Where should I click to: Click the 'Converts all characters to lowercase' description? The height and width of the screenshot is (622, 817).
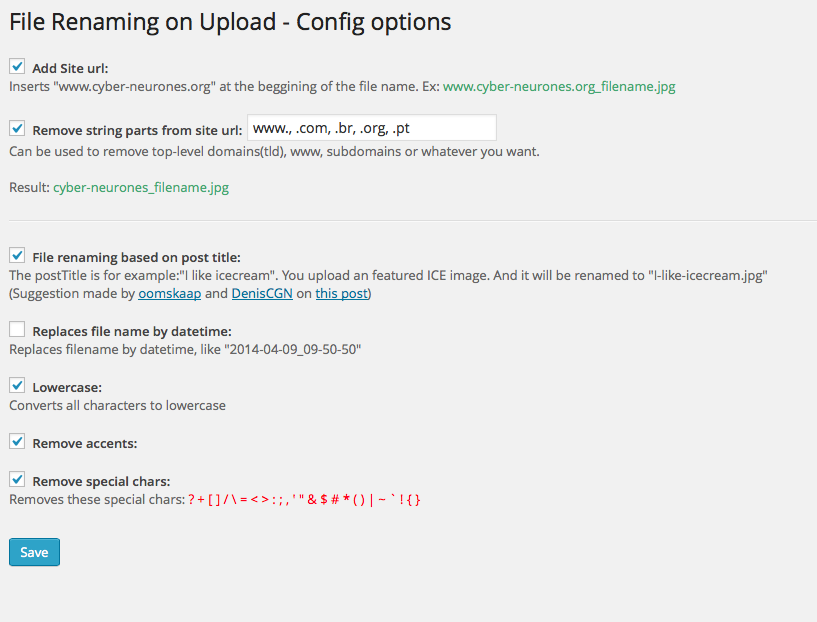coord(117,405)
